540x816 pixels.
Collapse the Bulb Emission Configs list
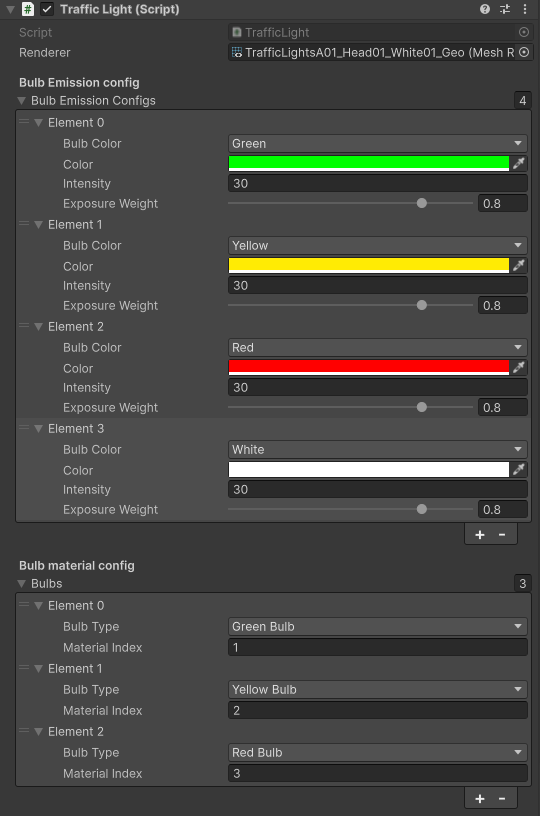pos(21,100)
